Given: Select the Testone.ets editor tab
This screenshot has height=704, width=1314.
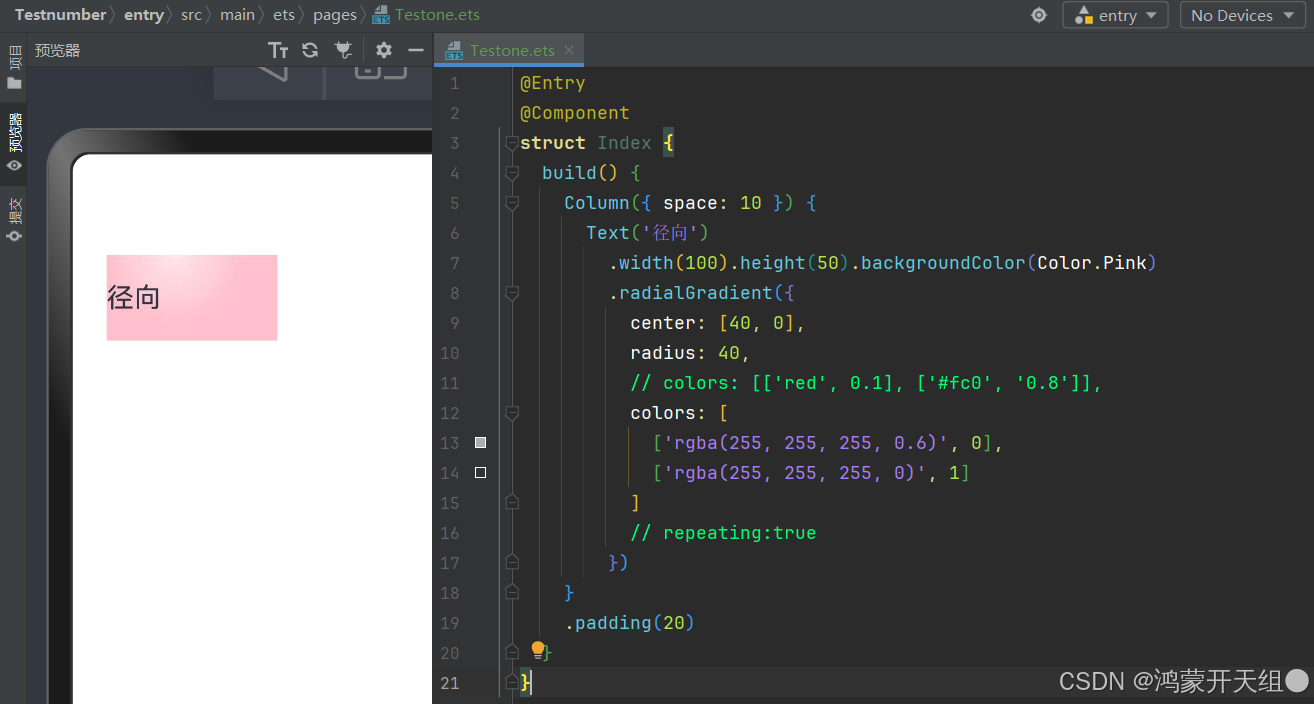Looking at the screenshot, I should click(x=511, y=50).
